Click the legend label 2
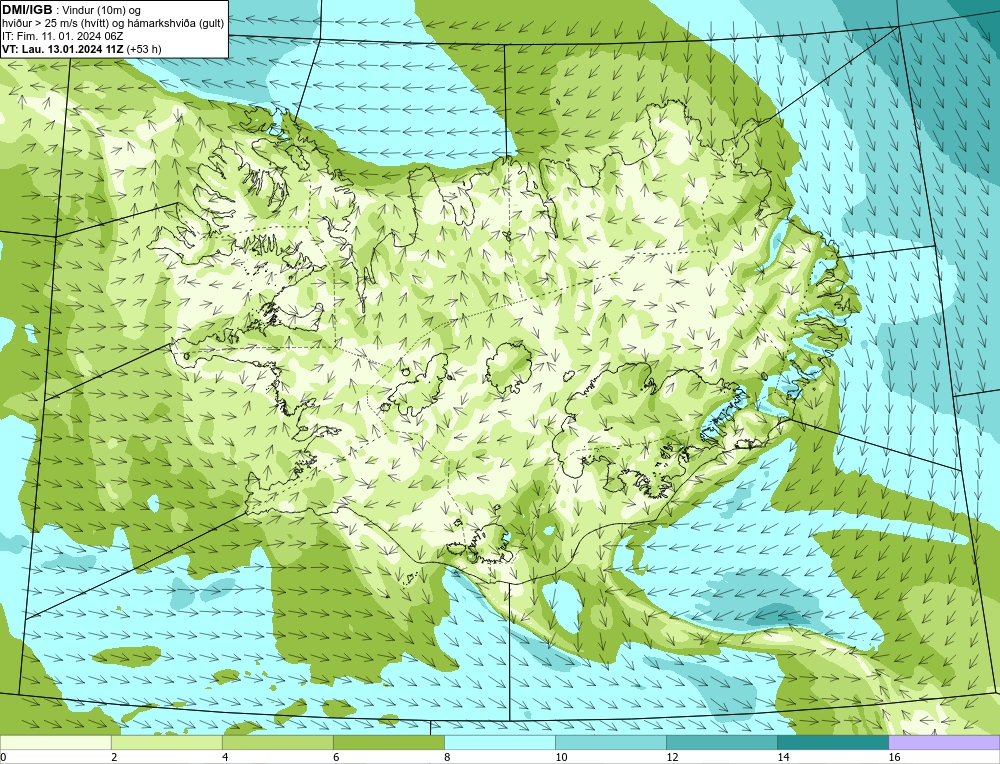Viewport: 1000px width, 764px height. coord(114,757)
